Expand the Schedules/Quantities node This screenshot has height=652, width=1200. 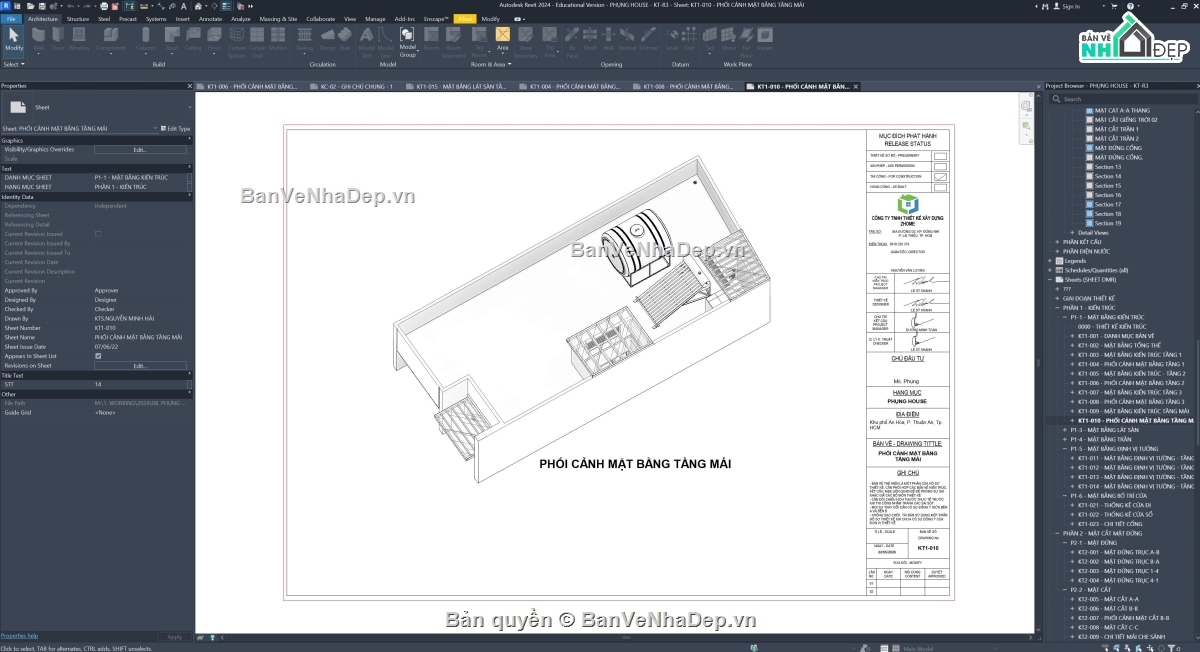coord(1050,270)
